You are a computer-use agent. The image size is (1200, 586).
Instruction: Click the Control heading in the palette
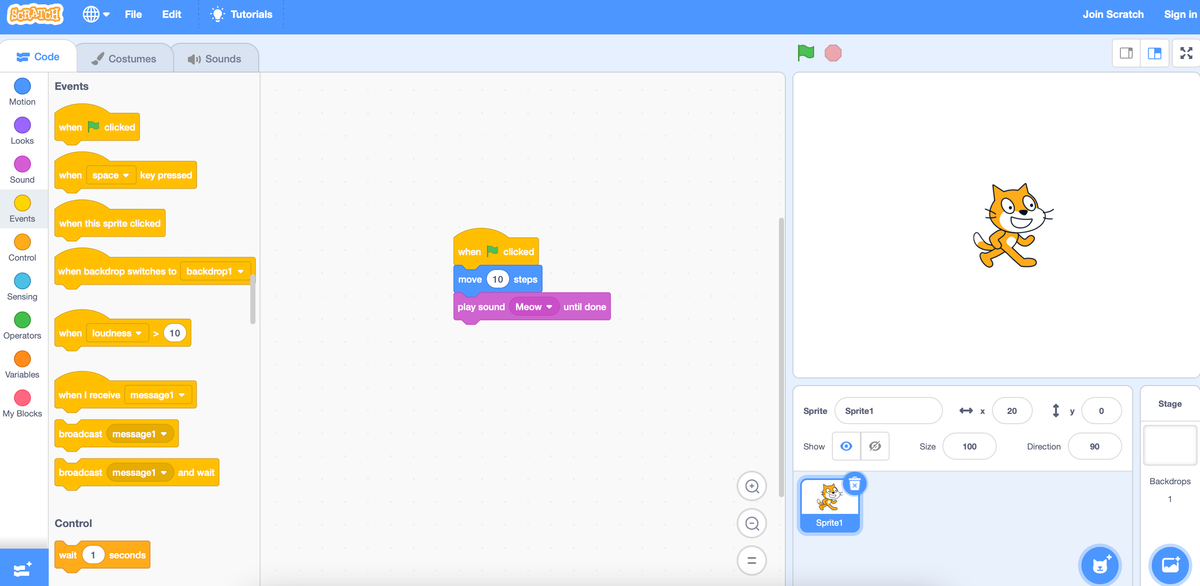[73, 523]
